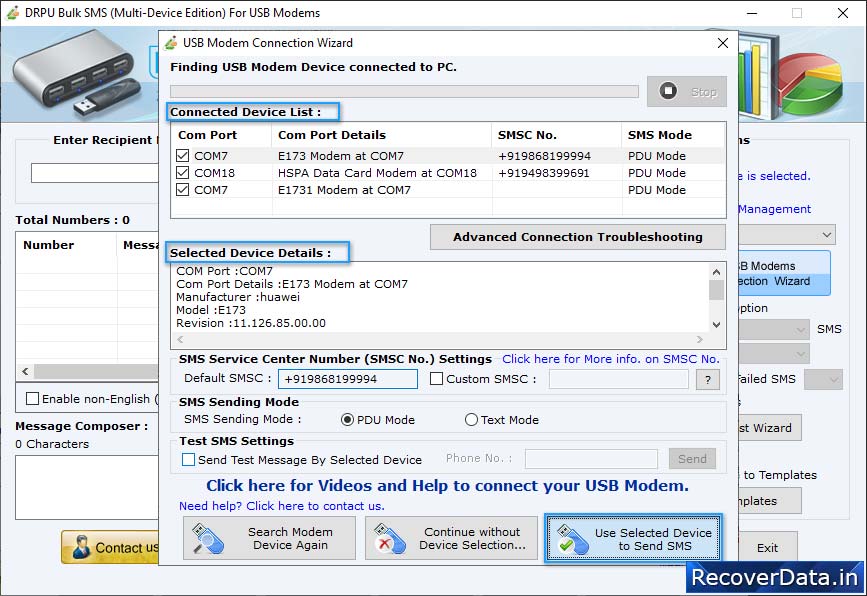867x596 pixels.
Task: Click the Message Composer text area
Action: (87, 487)
